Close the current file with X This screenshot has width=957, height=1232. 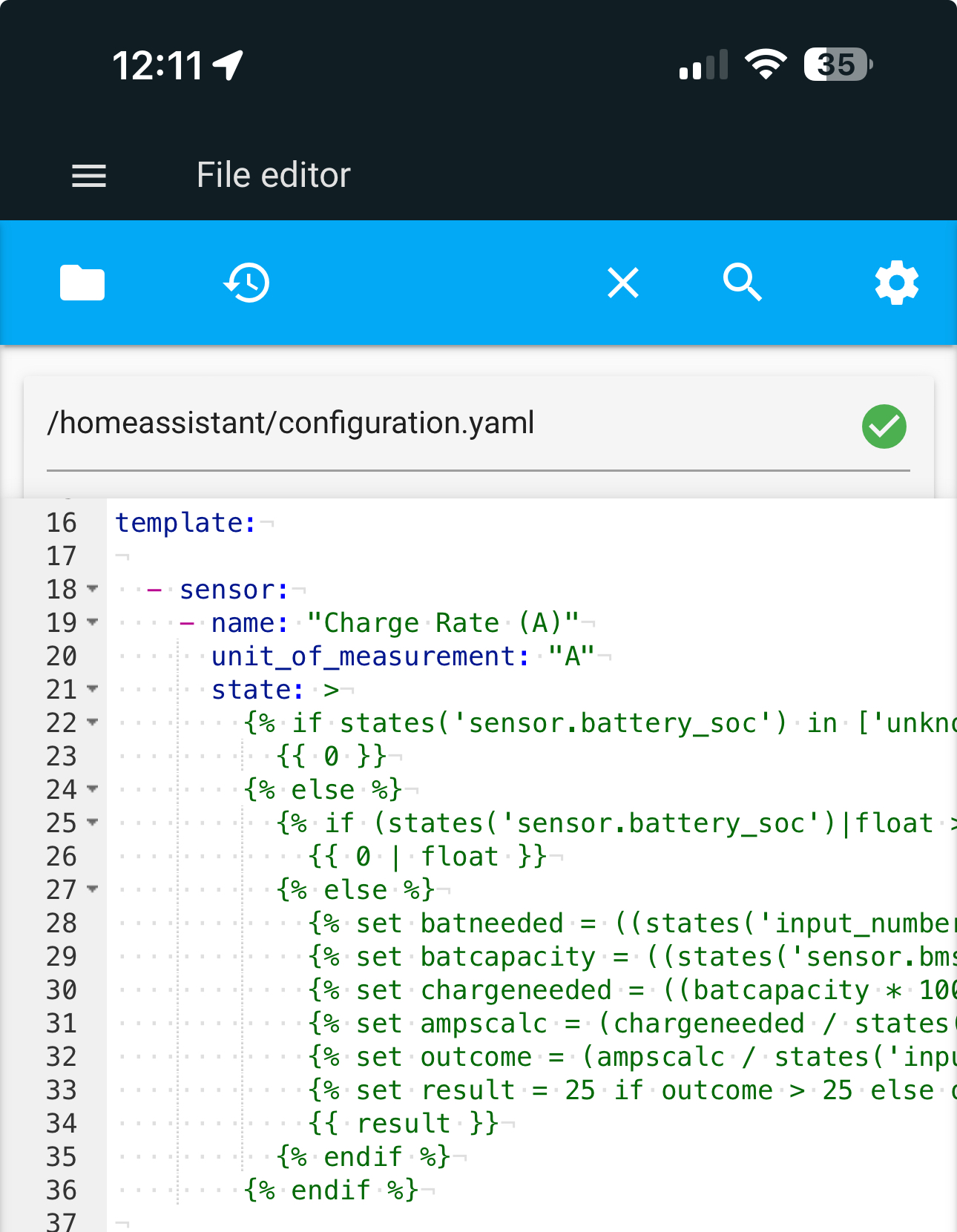click(x=622, y=283)
